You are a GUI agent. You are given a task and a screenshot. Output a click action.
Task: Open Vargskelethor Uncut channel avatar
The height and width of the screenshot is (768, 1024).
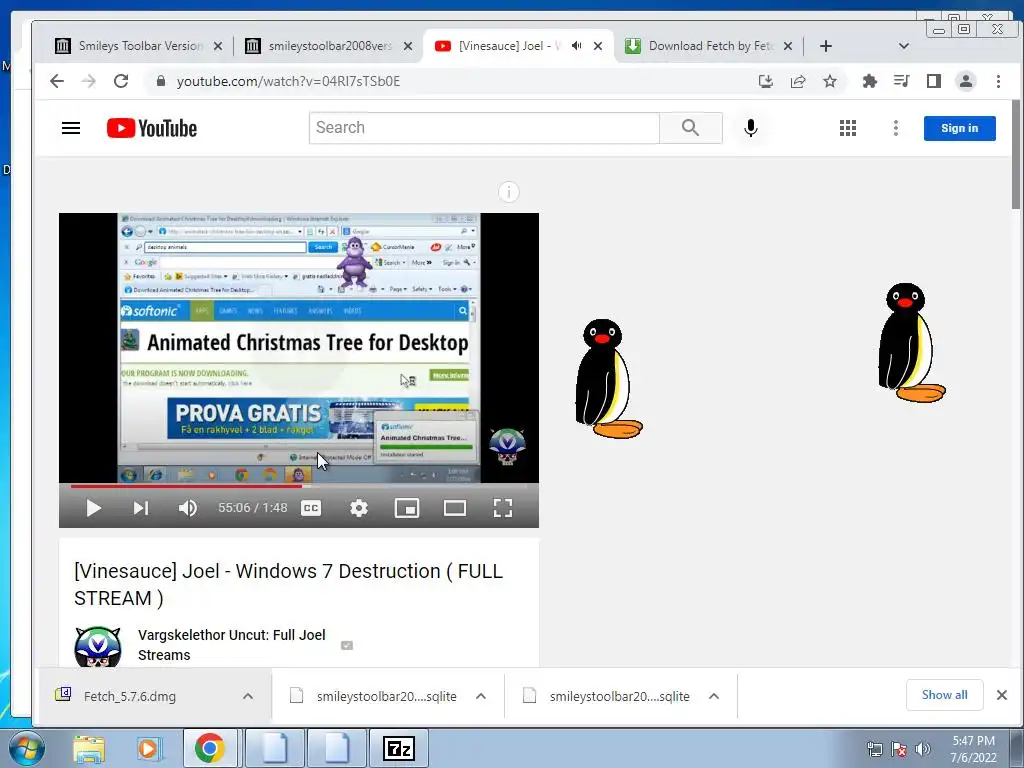coord(98,647)
